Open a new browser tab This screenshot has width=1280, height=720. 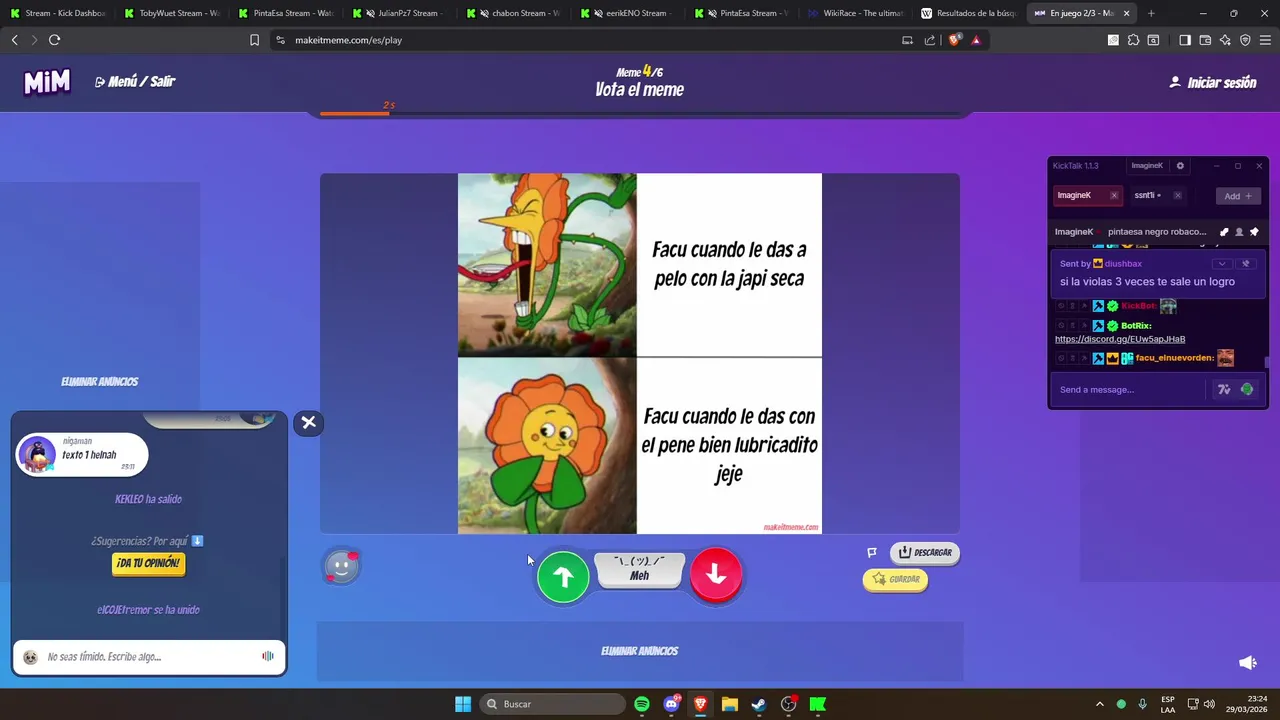(1151, 13)
